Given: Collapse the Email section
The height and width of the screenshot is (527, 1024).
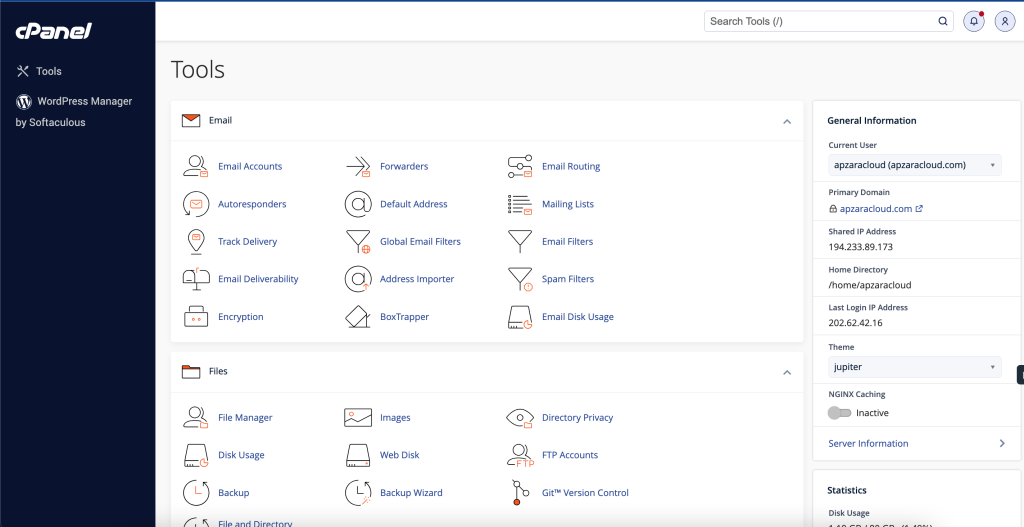Looking at the screenshot, I should (787, 121).
